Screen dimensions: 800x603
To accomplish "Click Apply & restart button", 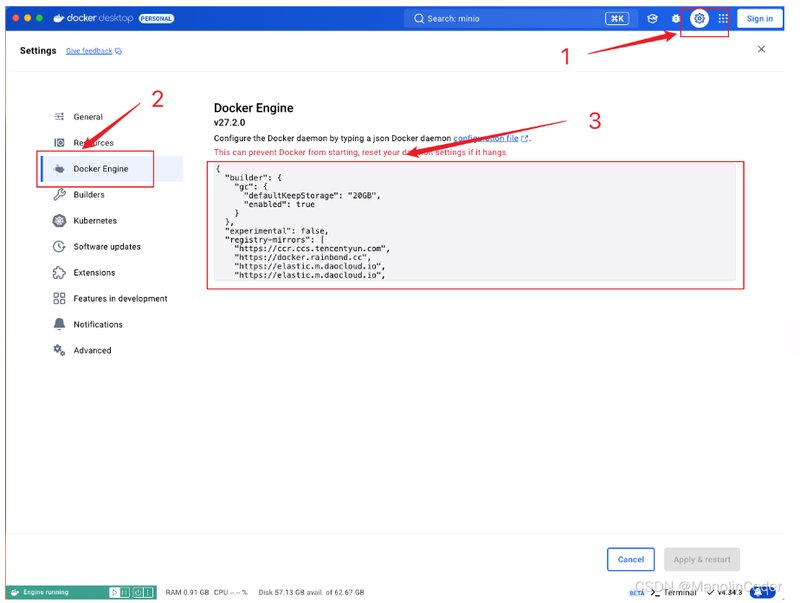I will pyautogui.click(x=702, y=560).
